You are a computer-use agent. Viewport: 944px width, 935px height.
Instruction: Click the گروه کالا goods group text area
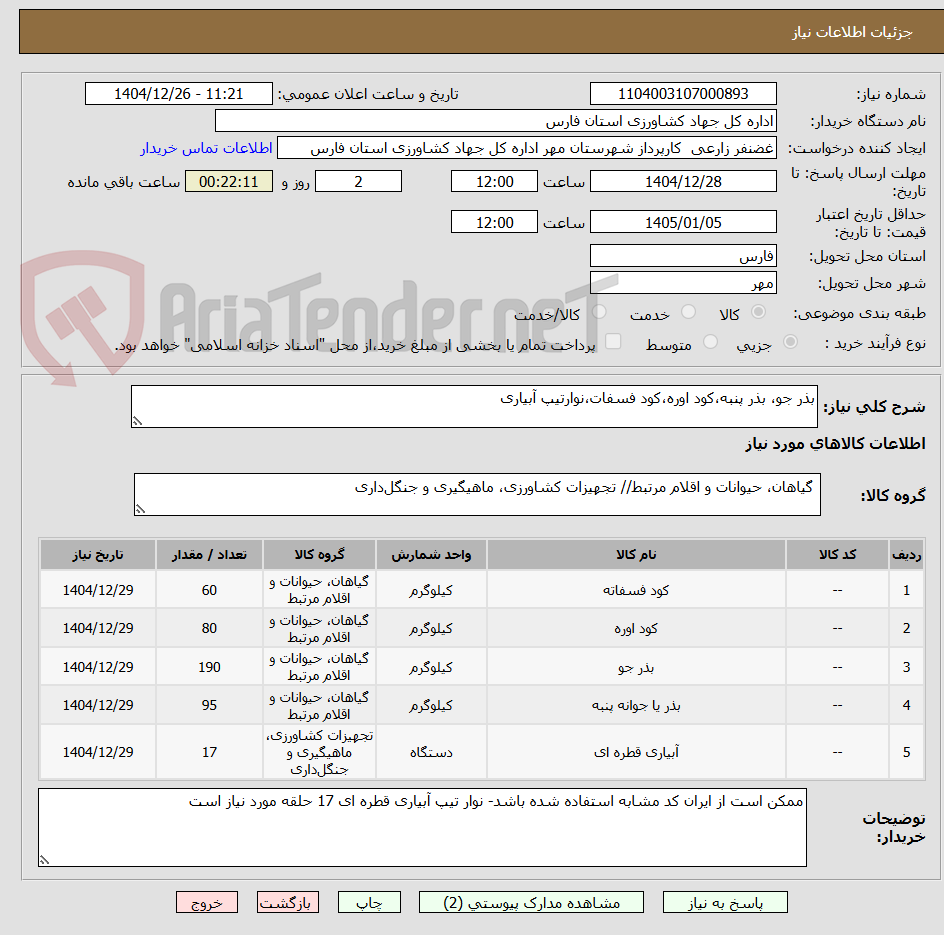477,494
